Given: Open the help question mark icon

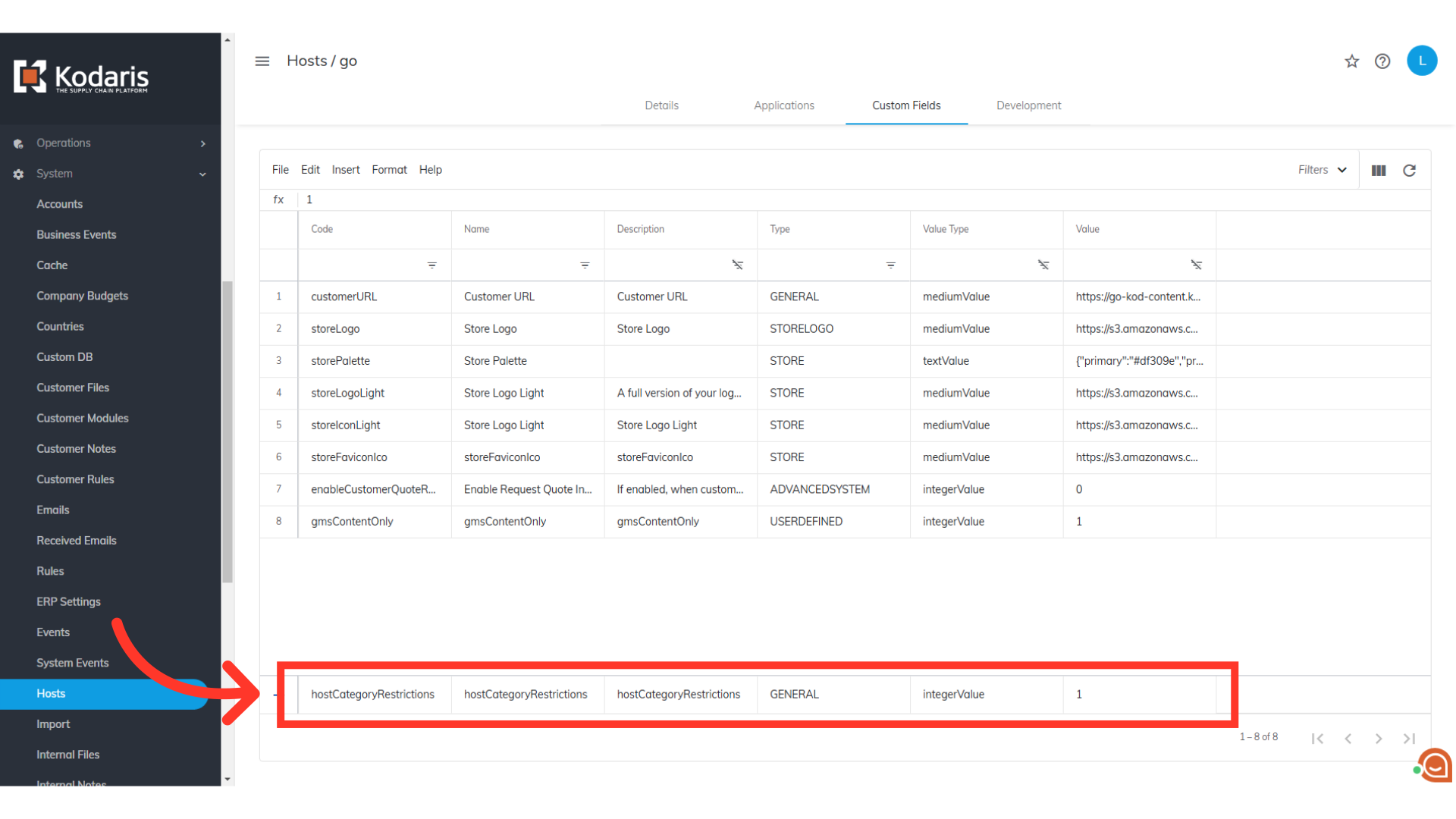Looking at the screenshot, I should click(1382, 61).
